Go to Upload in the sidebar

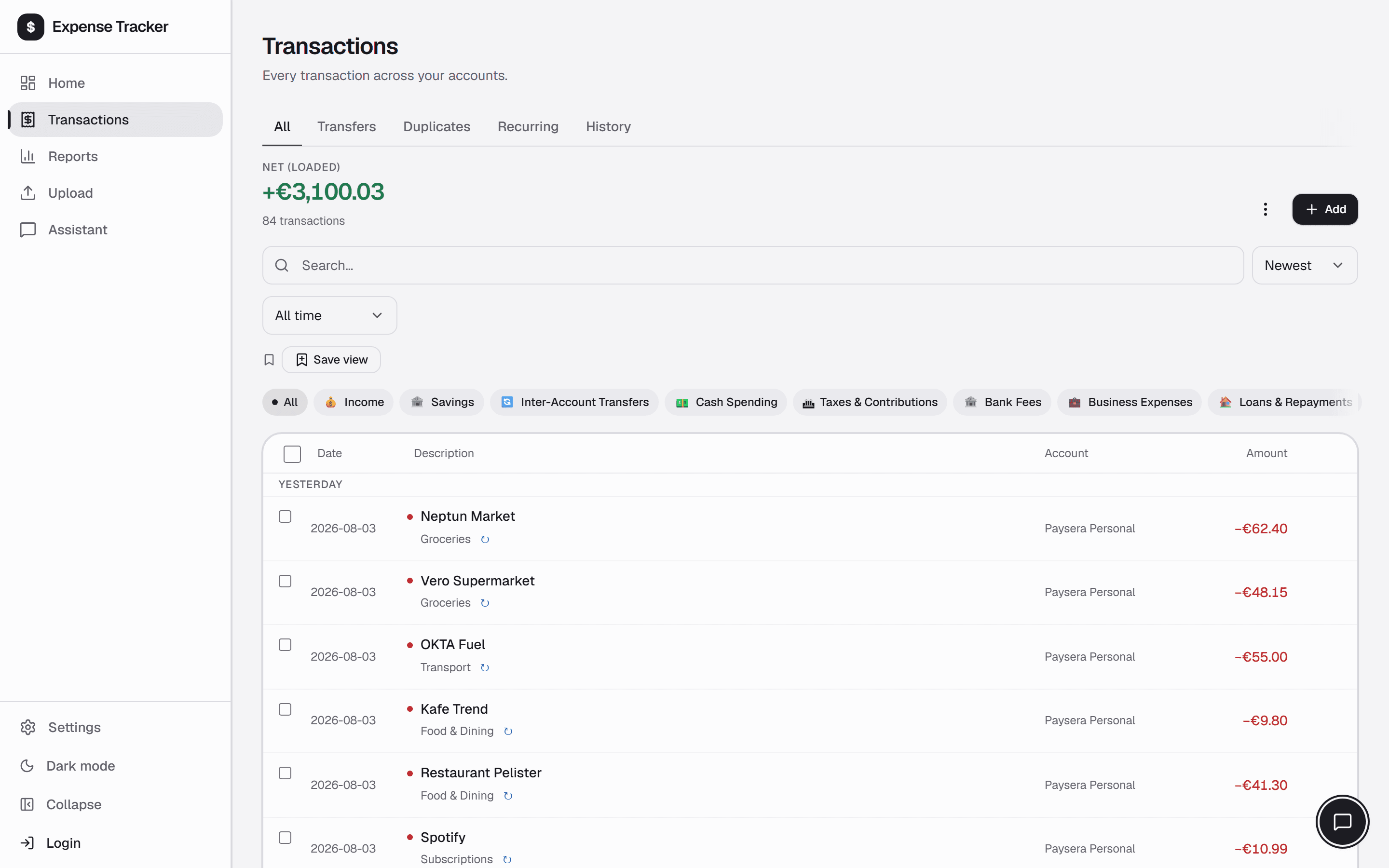[x=115, y=193]
